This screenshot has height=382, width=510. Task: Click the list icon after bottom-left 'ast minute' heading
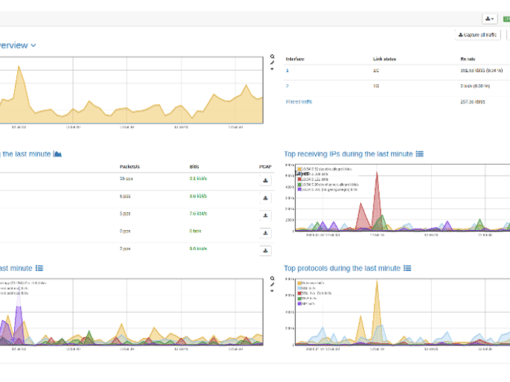39,268
